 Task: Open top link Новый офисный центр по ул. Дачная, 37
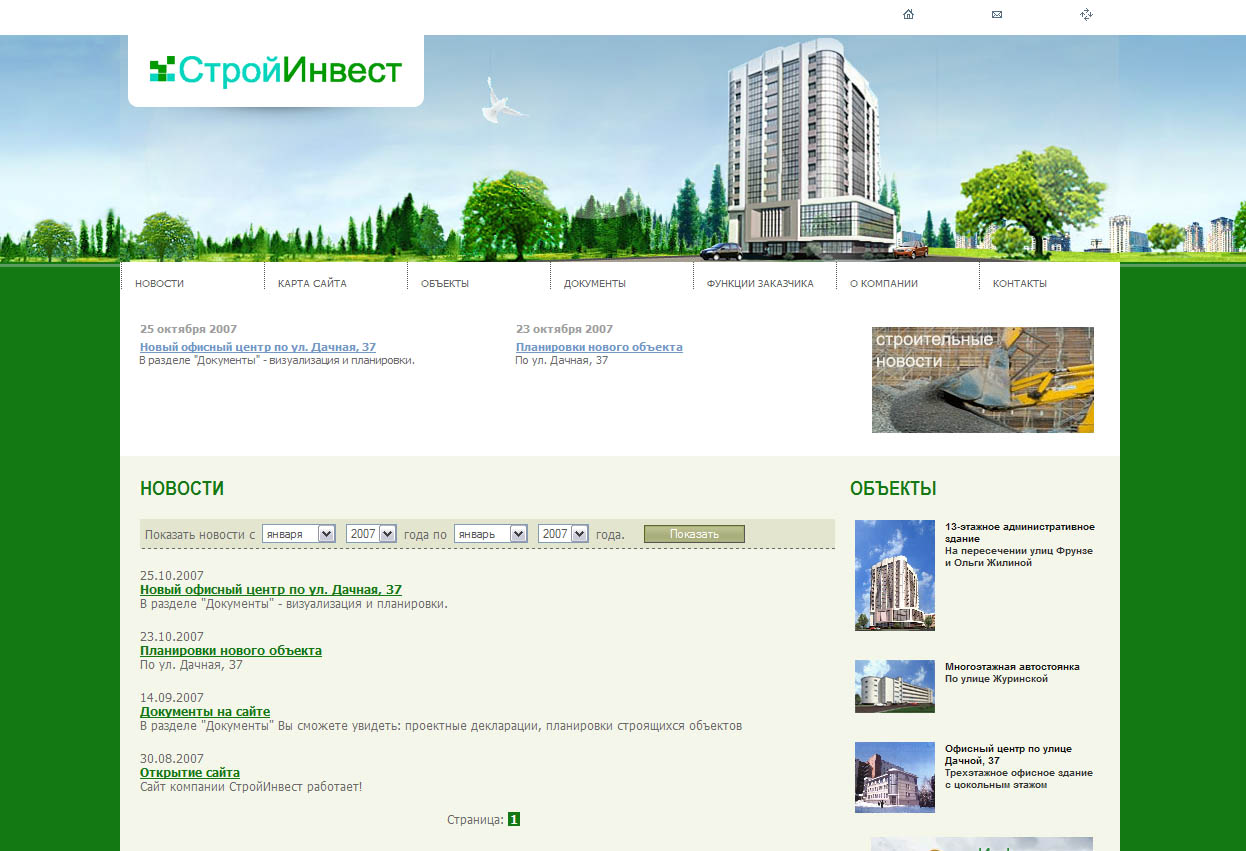coord(258,347)
